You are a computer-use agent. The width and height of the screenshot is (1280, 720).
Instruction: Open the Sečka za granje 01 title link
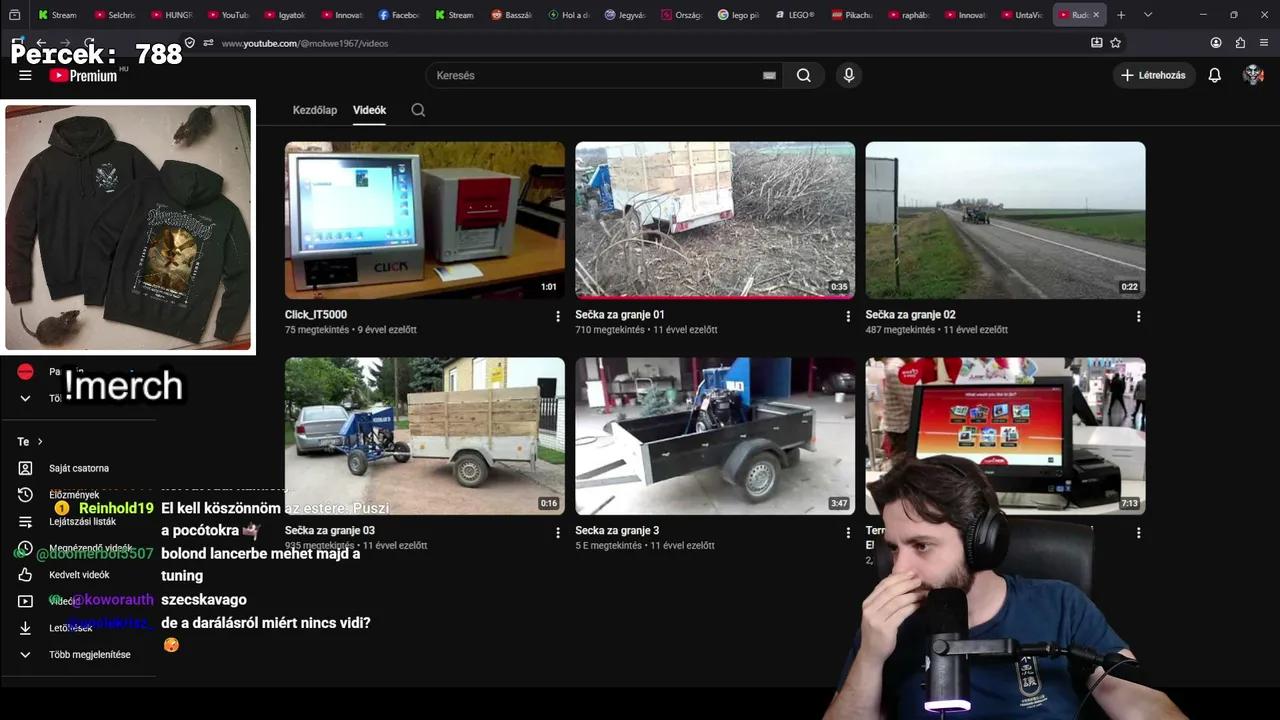[x=620, y=315]
